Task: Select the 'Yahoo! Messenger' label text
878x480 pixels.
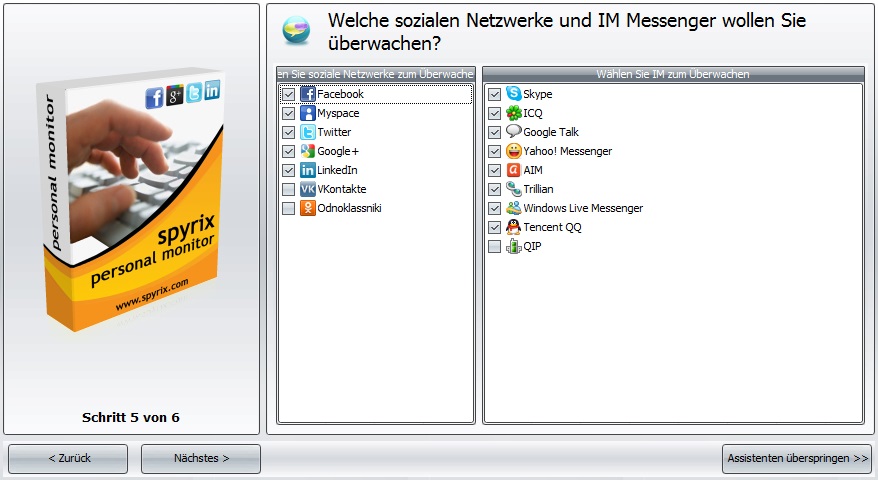Action: pos(568,151)
